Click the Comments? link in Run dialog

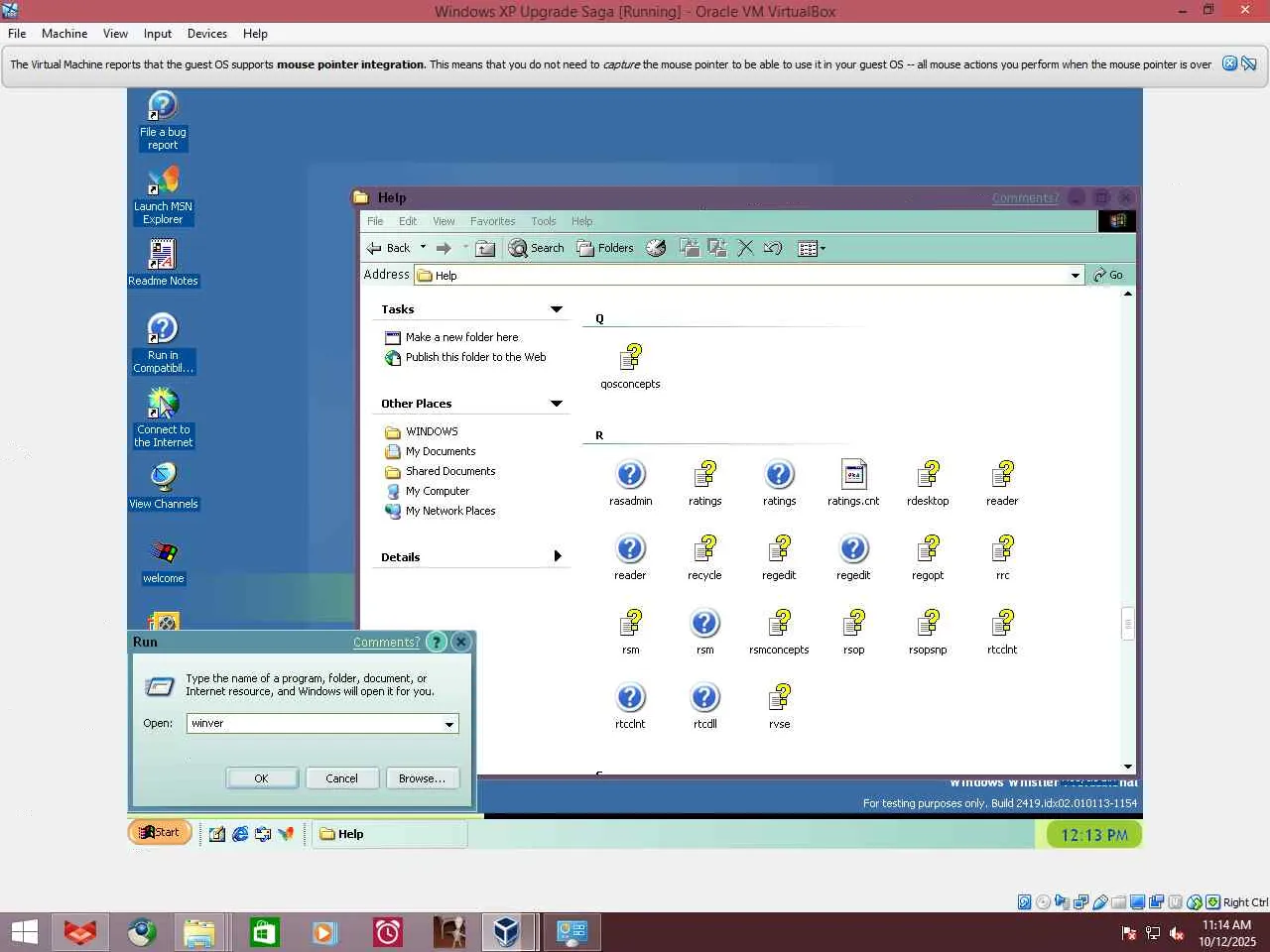point(386,642)
